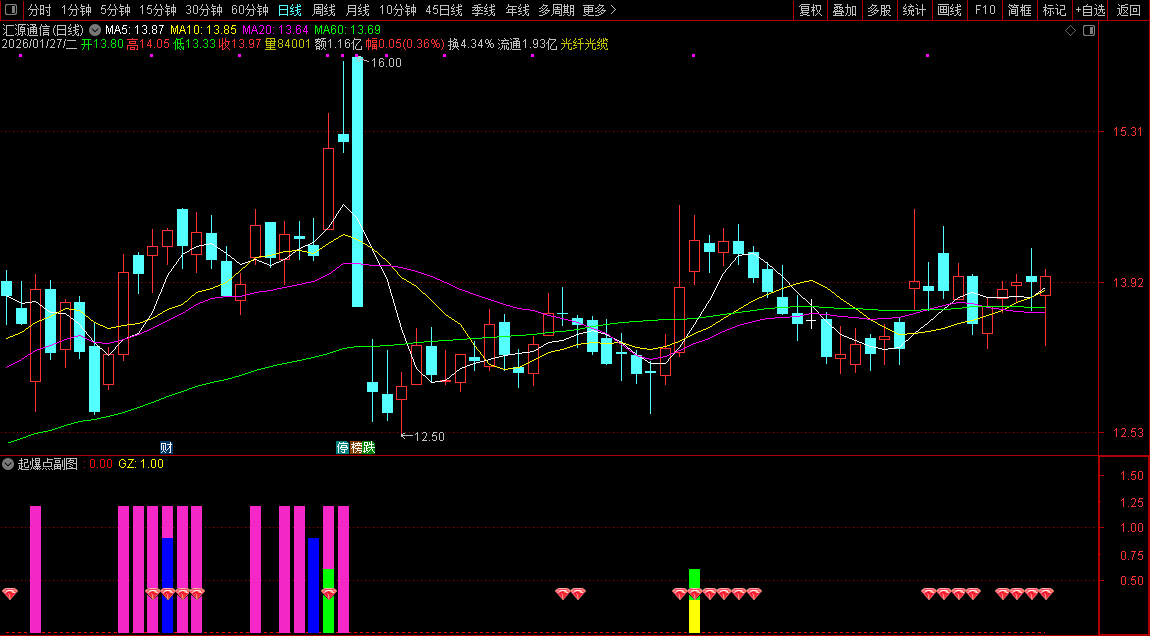1150x636 pixels.
Task: Switch to the 周线 period
Action: pos(323,10)
